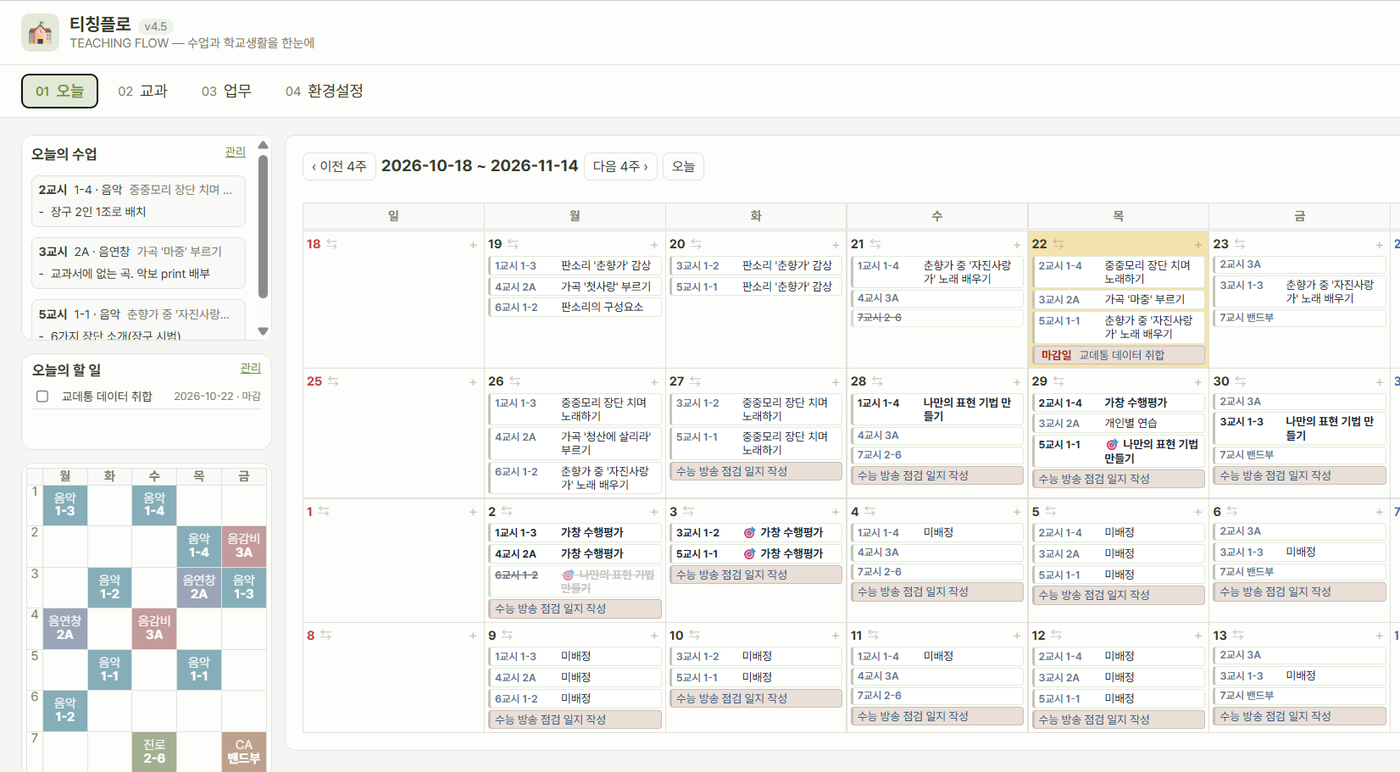Screen dimensions: 1400x772
Task: Add an entry with plus on date 21
Action: click(1017, 245)
